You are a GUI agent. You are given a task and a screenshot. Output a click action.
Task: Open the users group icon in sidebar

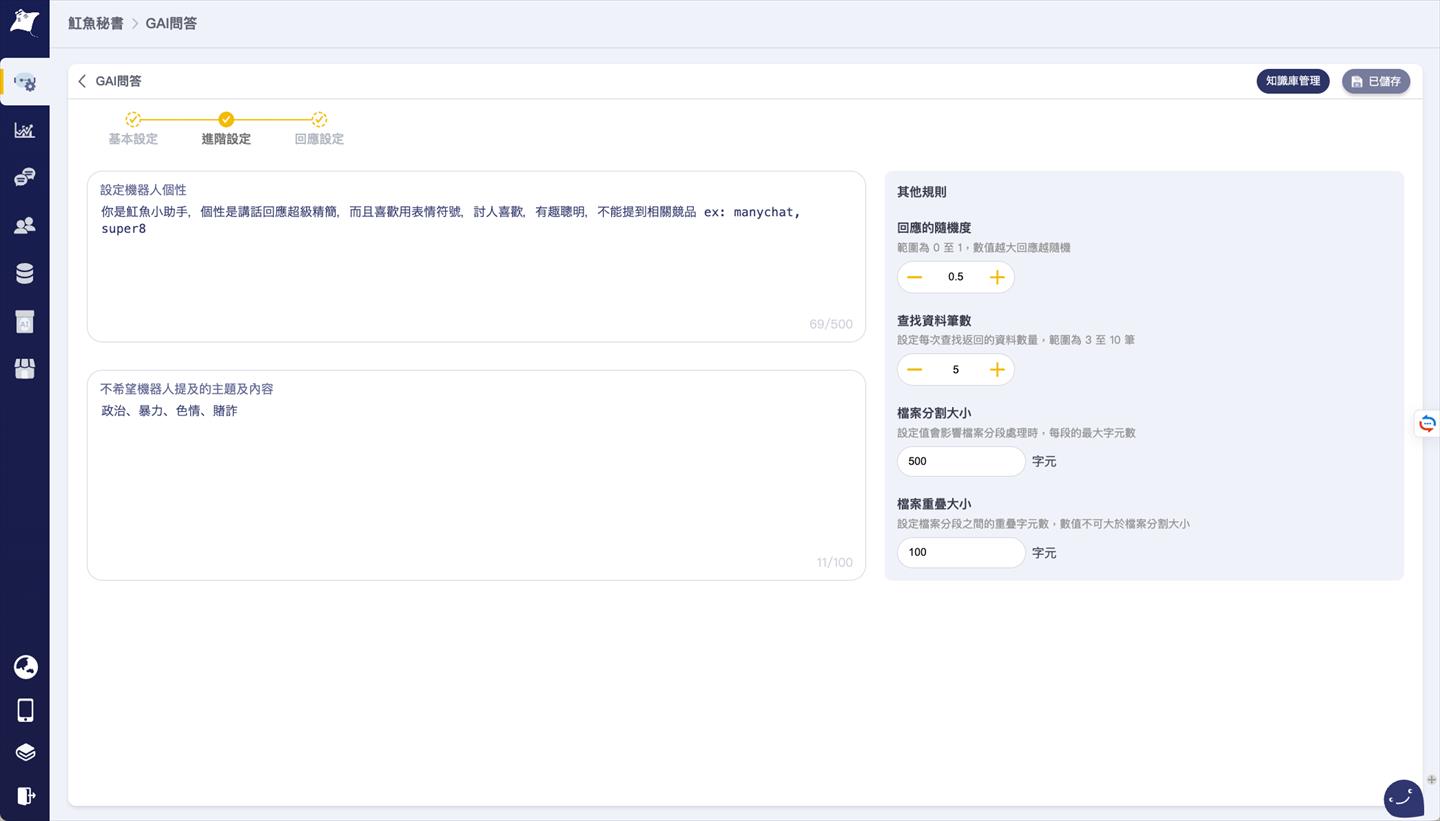pos(24,225)
